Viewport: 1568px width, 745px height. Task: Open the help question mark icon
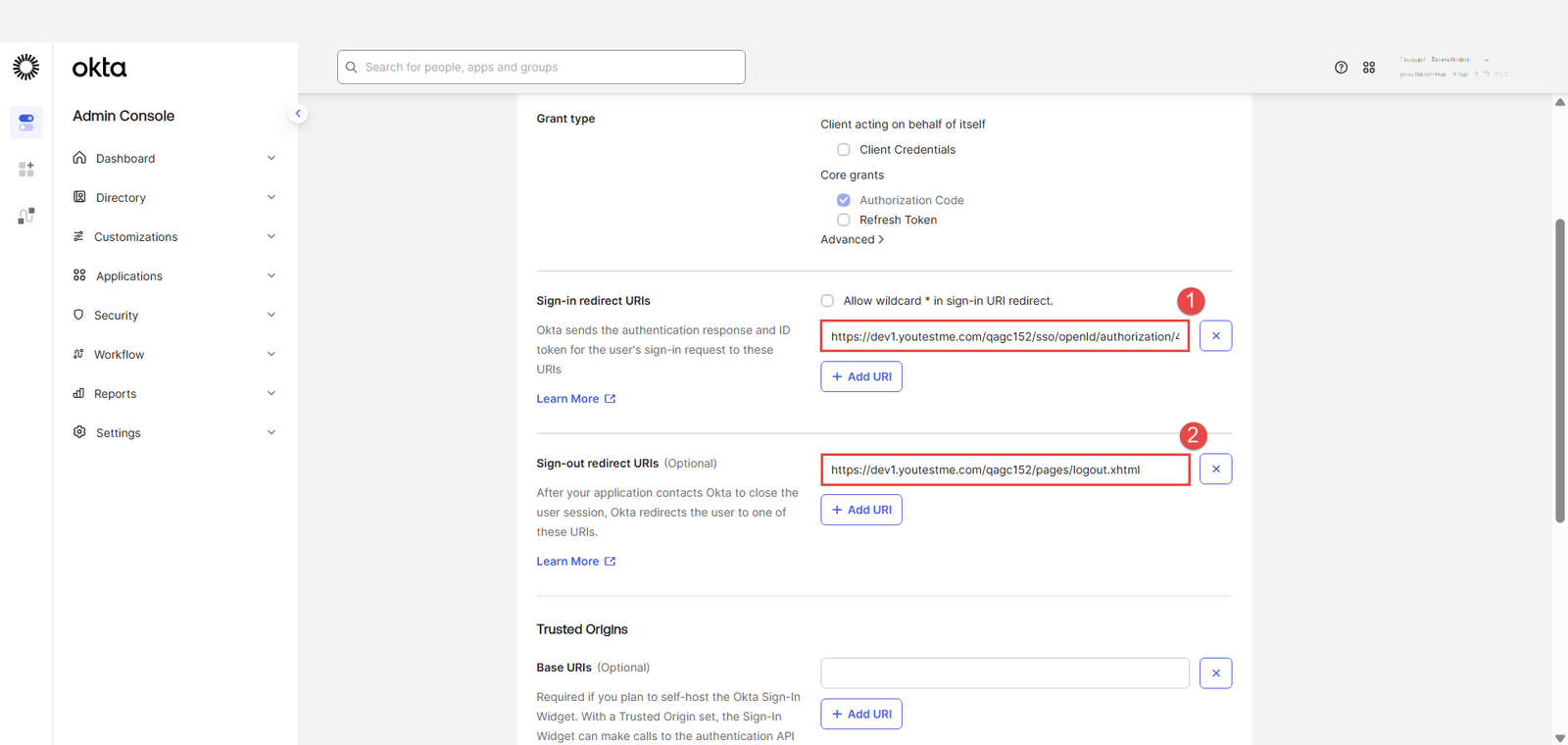[1341, 68]
